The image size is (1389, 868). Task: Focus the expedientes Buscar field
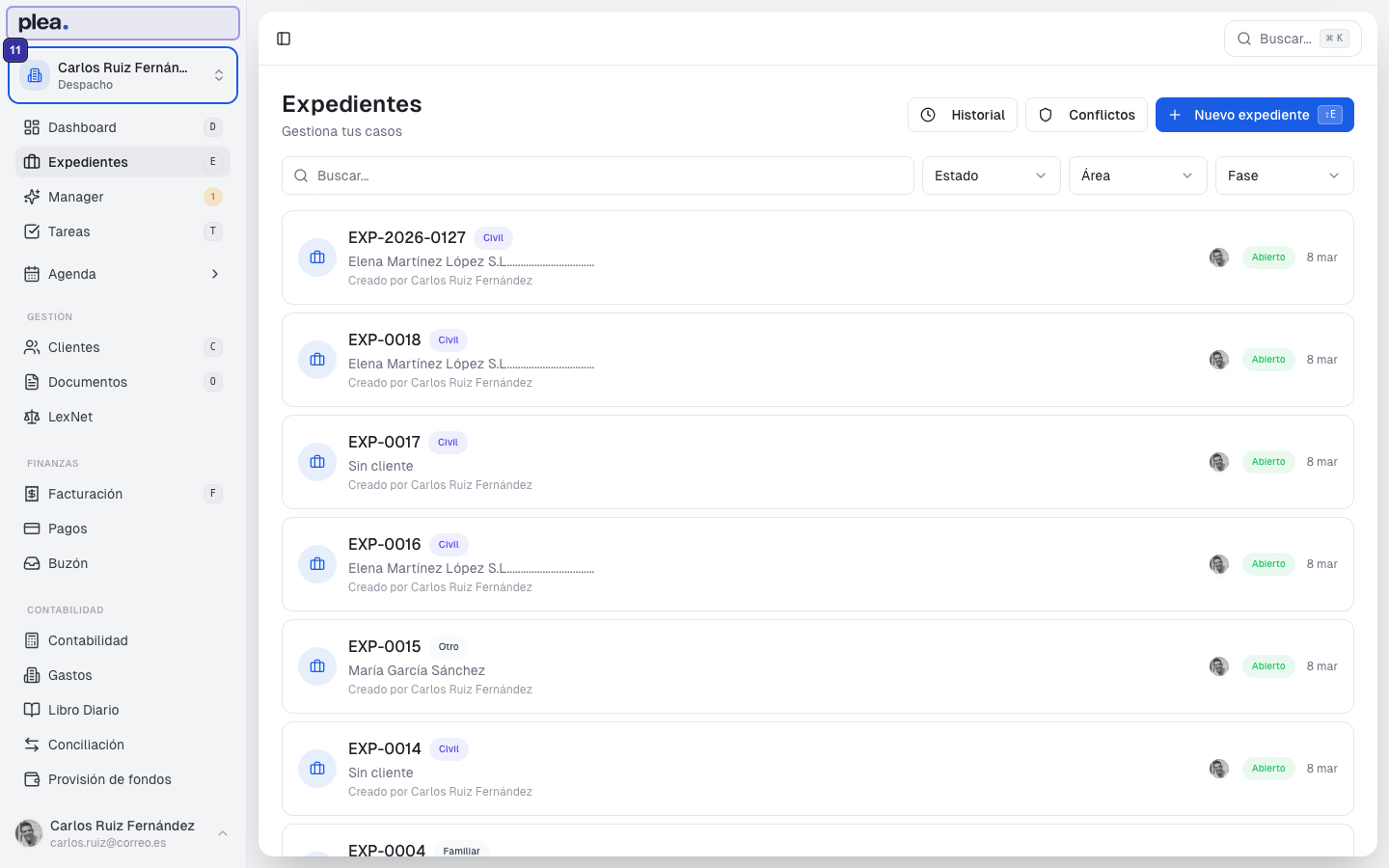tap(597, 176)
